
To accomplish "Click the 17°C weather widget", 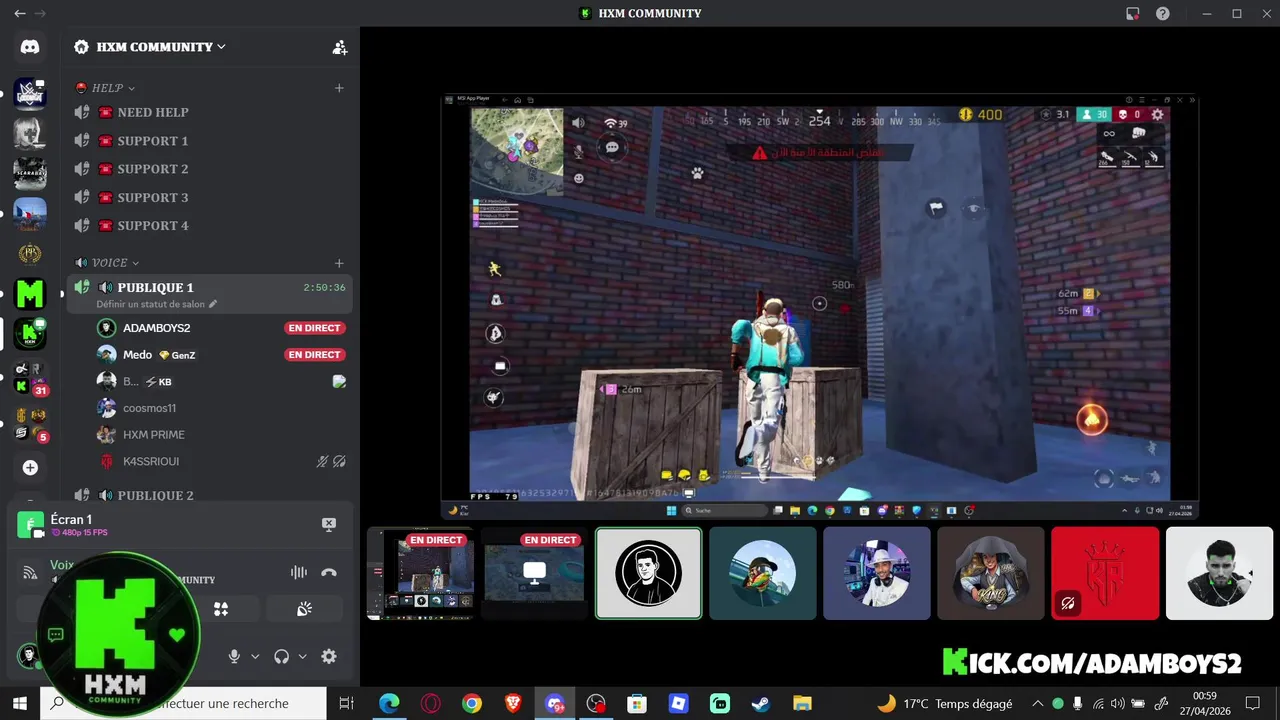I will (x=944, y=704).
